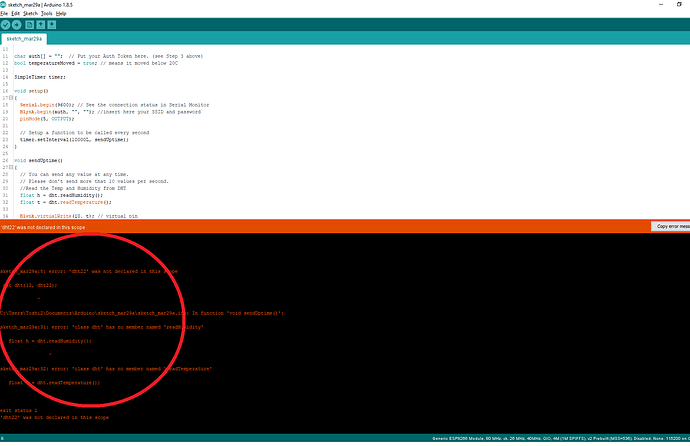The width and height of the screenshot is (690, 446).
Task: Click the Save sketch toolbar icon
Action: 51,25
